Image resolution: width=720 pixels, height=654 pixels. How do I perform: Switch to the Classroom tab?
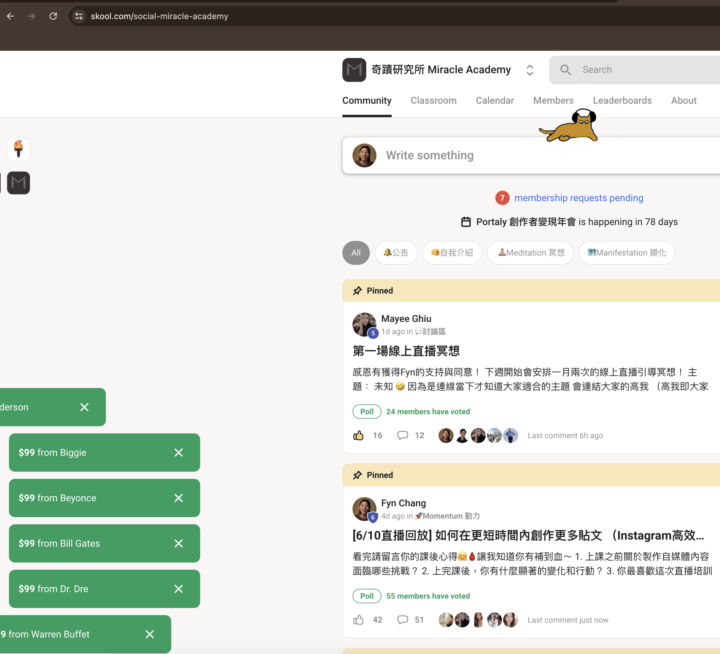pyautogui.click(x=433, y=101)
